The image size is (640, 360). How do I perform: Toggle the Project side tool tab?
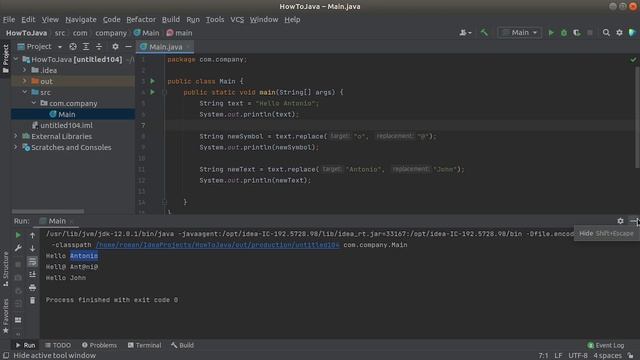click(5, 59)
